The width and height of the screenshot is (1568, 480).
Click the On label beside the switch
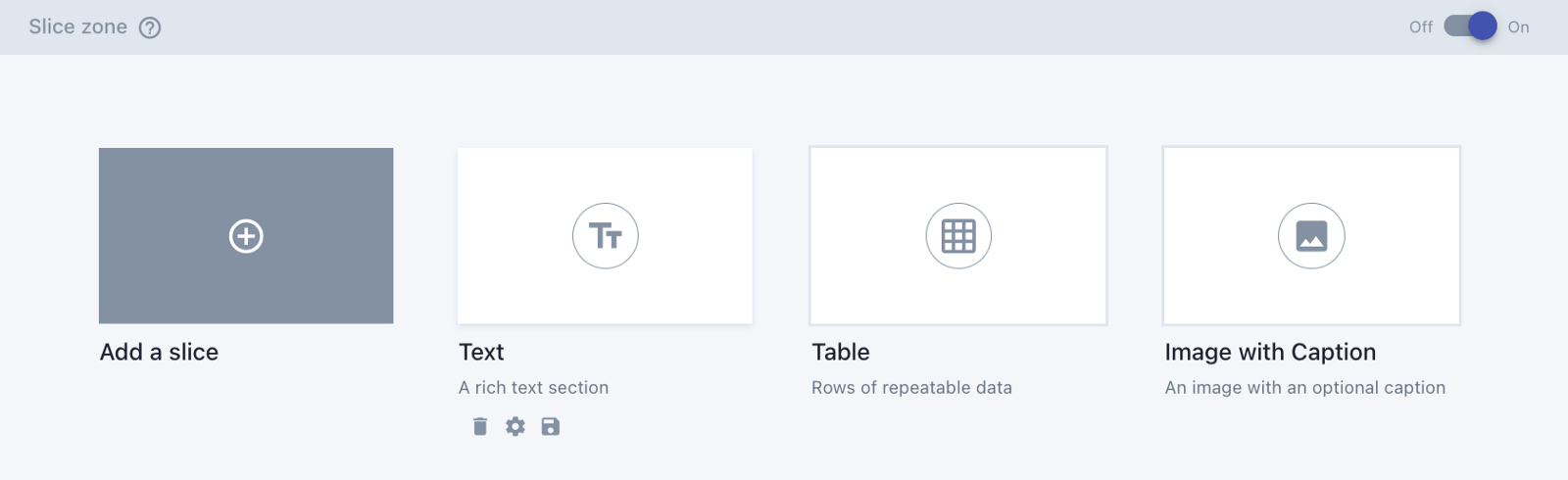tap(1518, 27)
